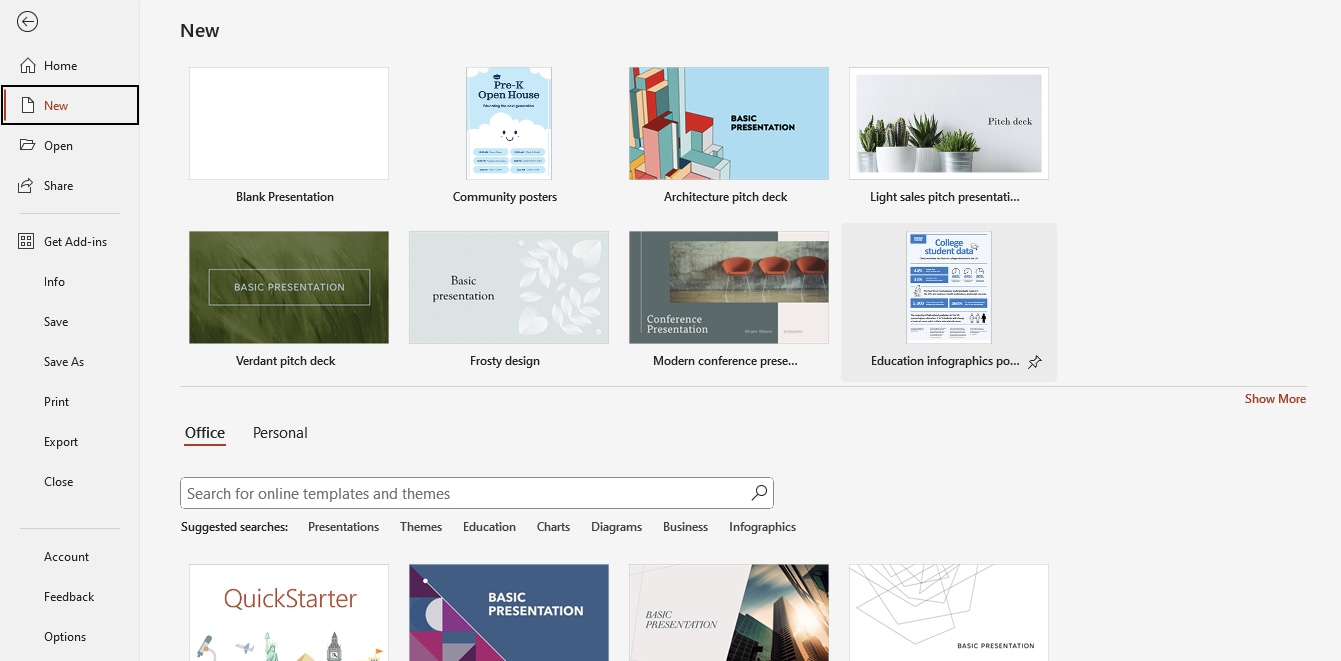Select the Frosty design template
This screenshot has height=661, width=1341.
509,287
